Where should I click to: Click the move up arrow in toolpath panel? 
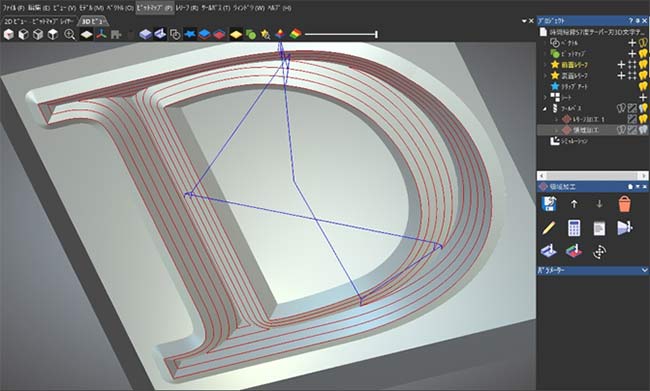pyautogui.click(x=574, y=204)
